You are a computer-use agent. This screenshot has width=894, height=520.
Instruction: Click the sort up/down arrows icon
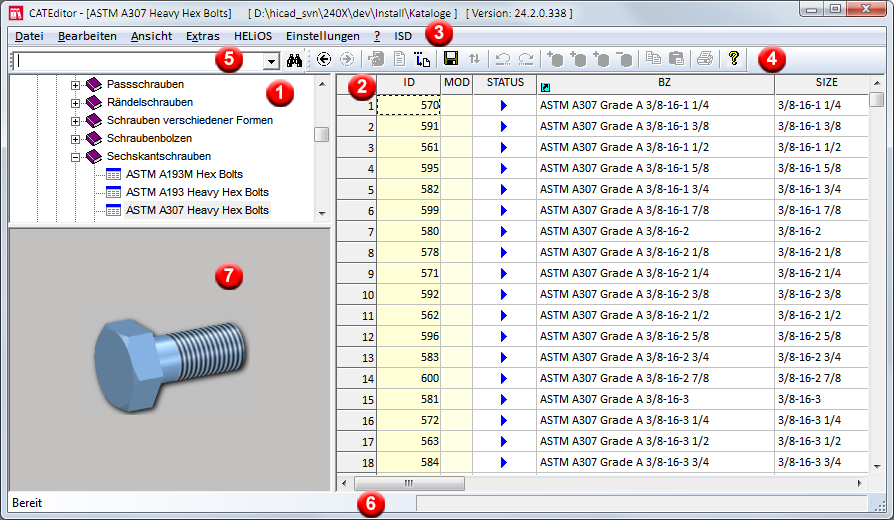click(x=474, y=60)
